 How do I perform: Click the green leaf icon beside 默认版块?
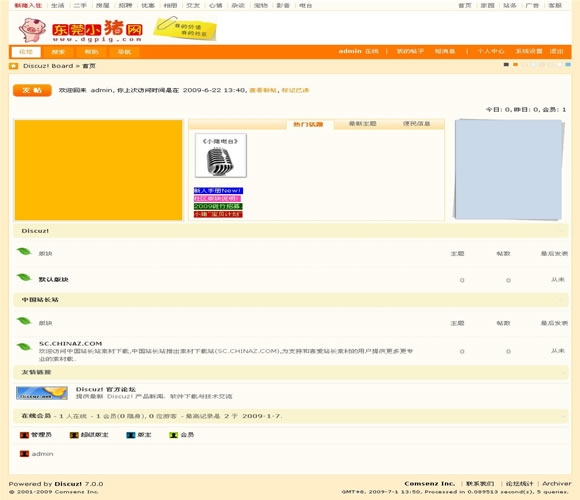[x=24, y=277]
